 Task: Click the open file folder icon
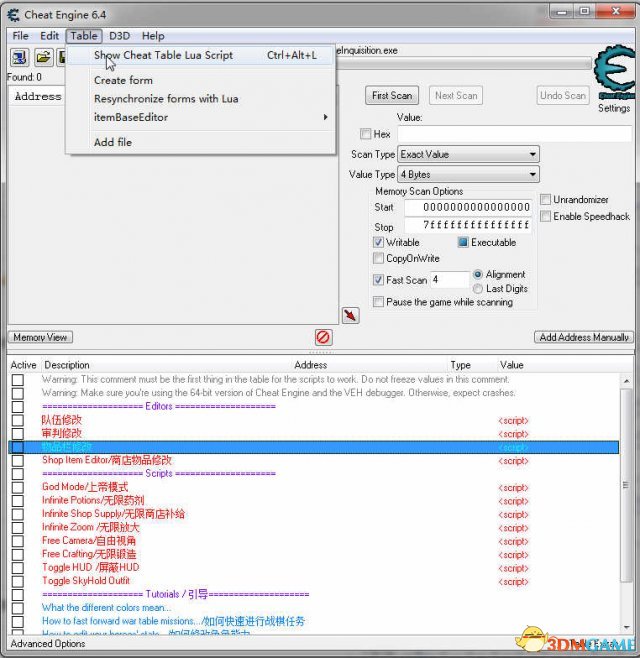(43, 57)
